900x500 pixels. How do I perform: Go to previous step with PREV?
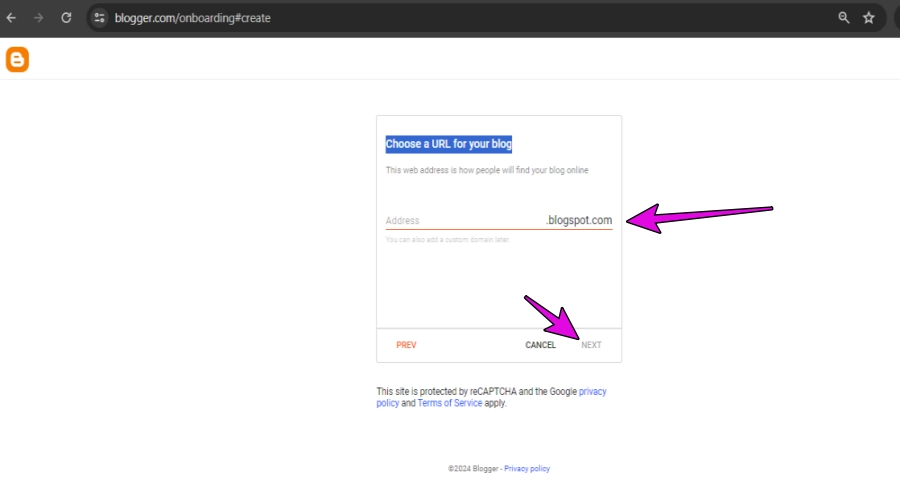pos(406,345)
